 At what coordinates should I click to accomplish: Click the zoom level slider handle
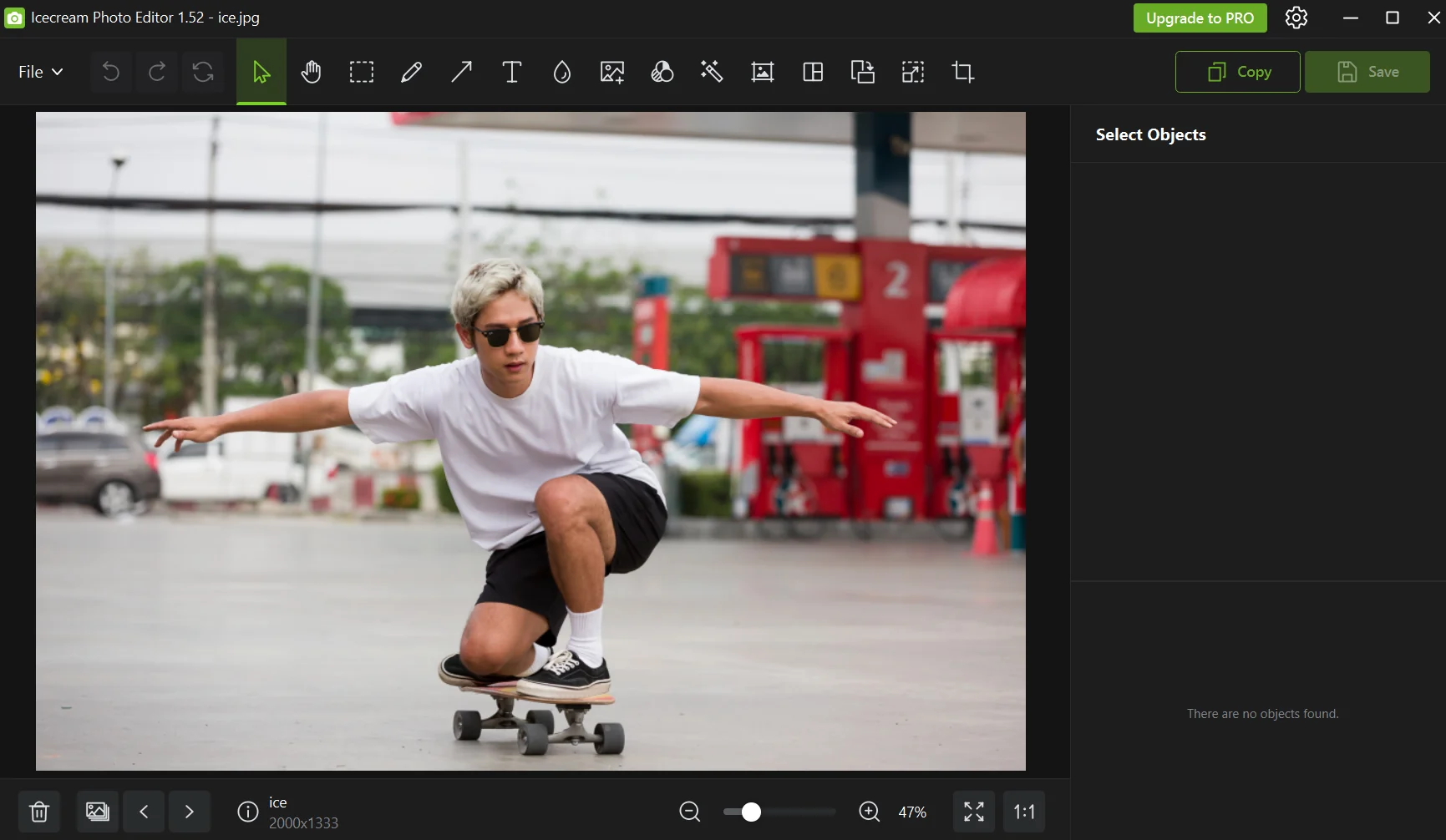tap(751, 812)
